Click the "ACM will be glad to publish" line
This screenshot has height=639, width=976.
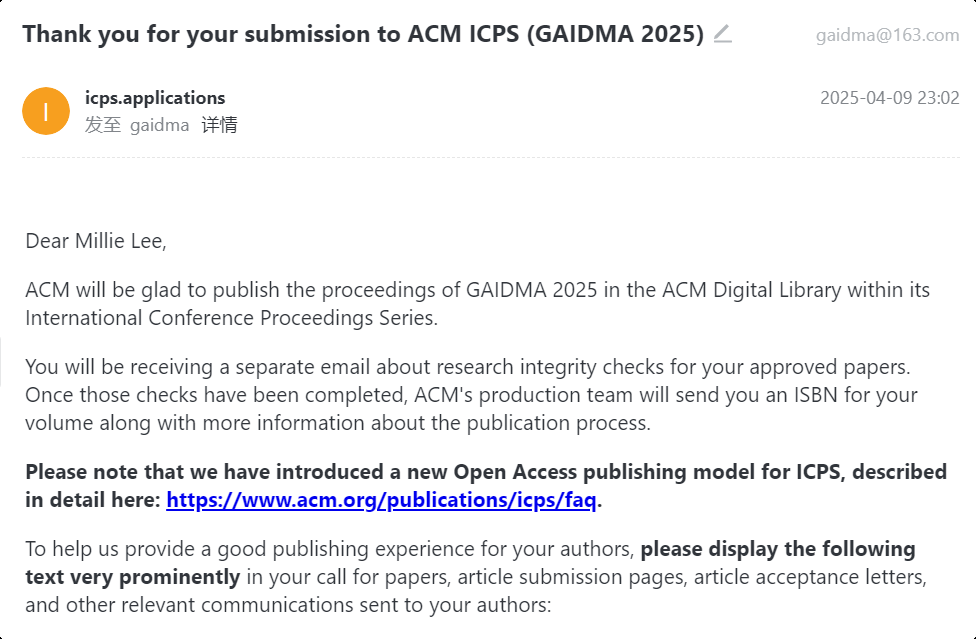[477, 290]
